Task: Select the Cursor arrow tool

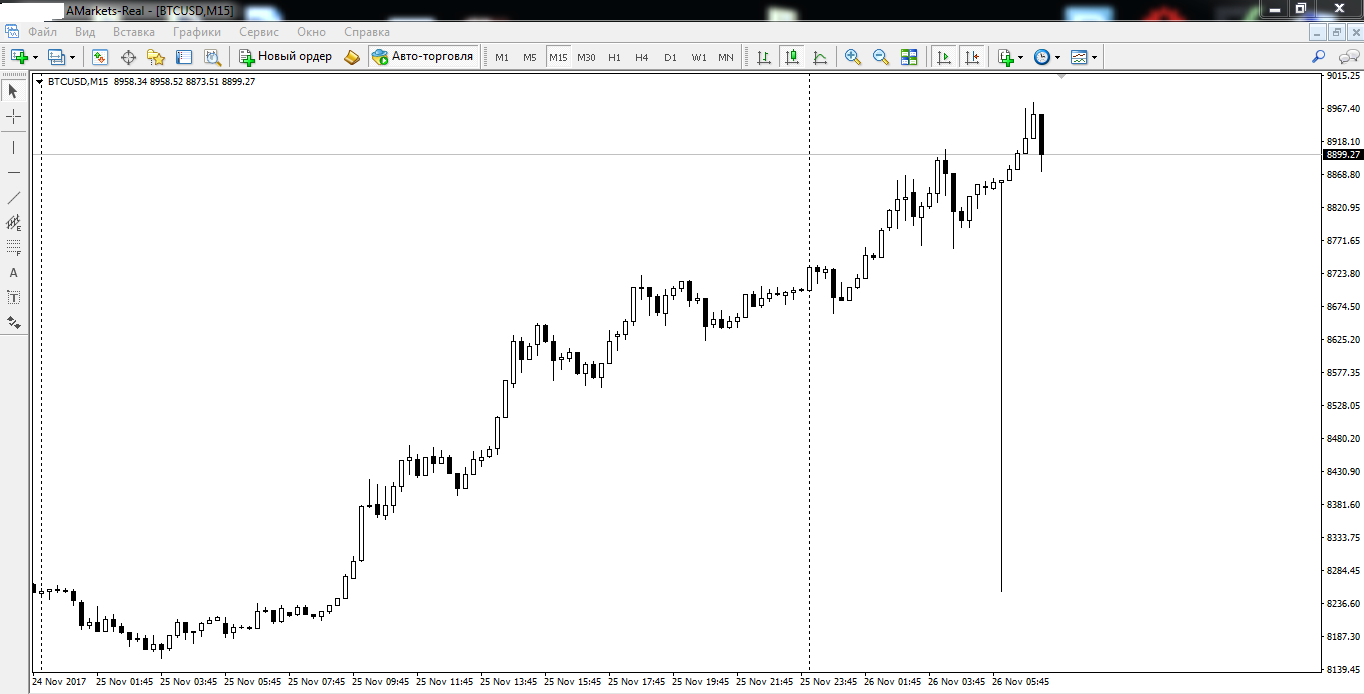Action: pyautogui.click(x=13, y=91)
